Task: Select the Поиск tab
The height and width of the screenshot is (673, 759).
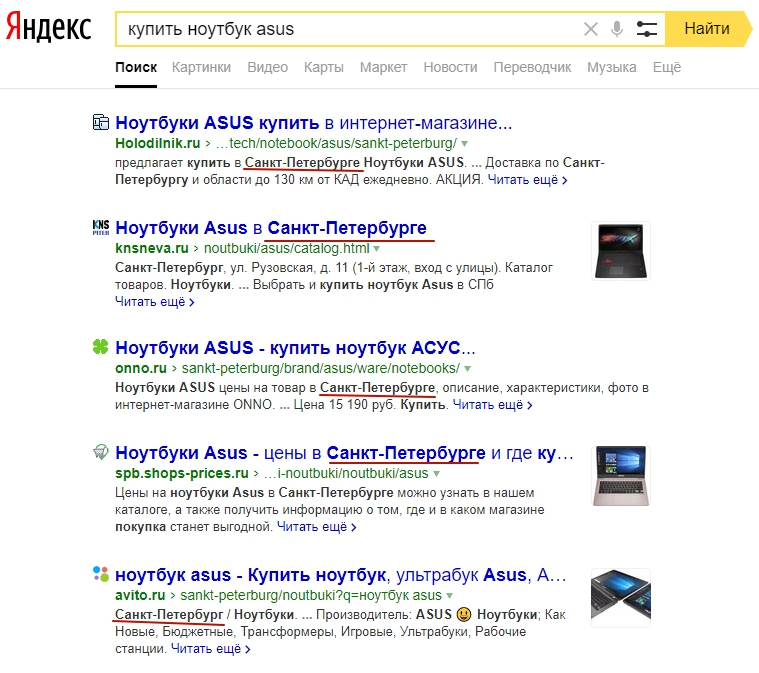Action: [136, 67]
